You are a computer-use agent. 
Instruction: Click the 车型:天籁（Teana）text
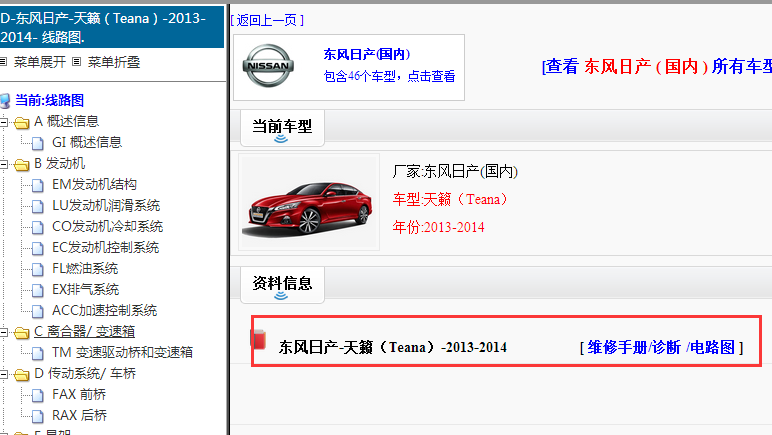[x=450, y=199]
